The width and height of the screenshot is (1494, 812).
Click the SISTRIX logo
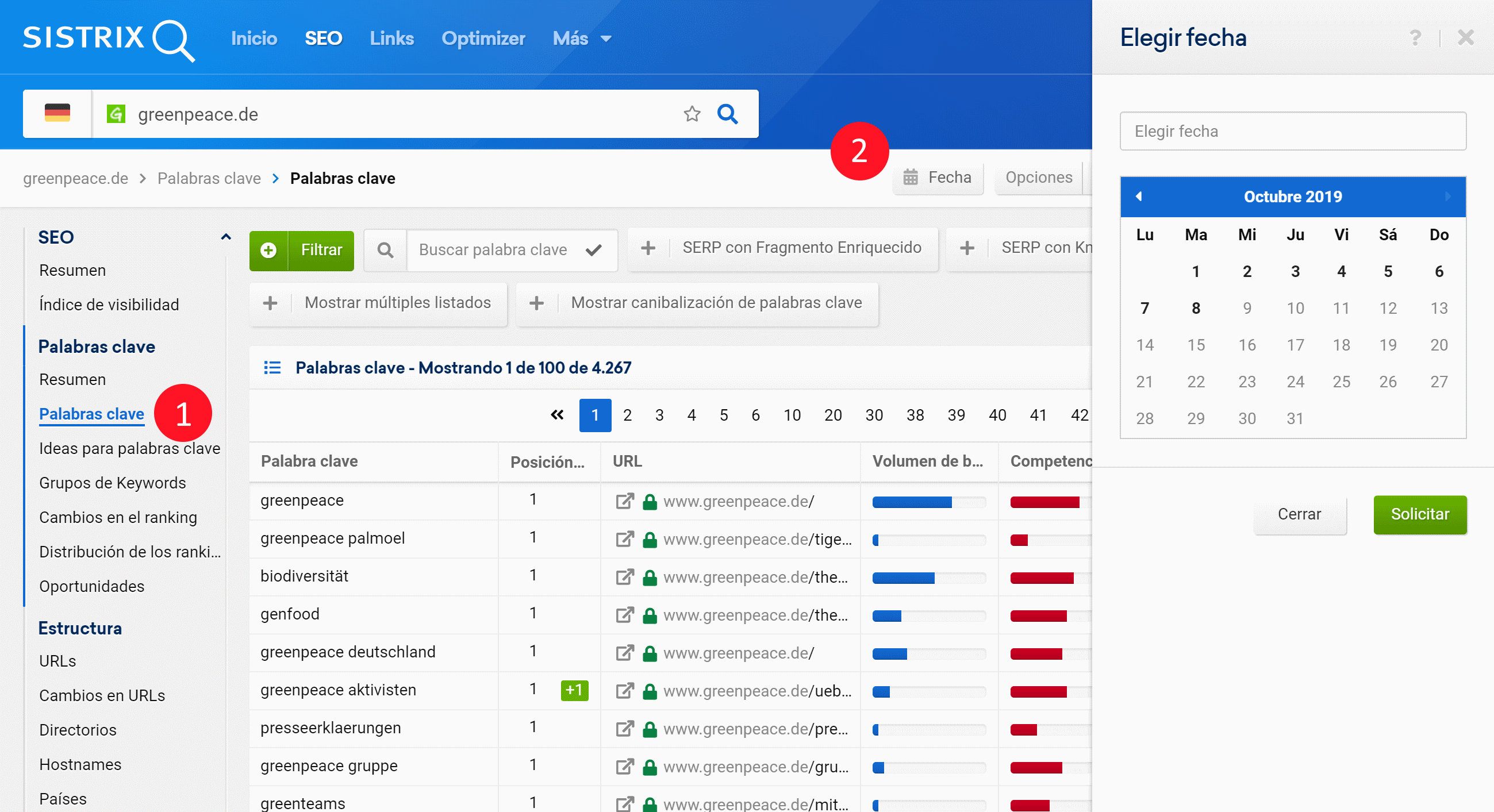click(x=109, y=39)
